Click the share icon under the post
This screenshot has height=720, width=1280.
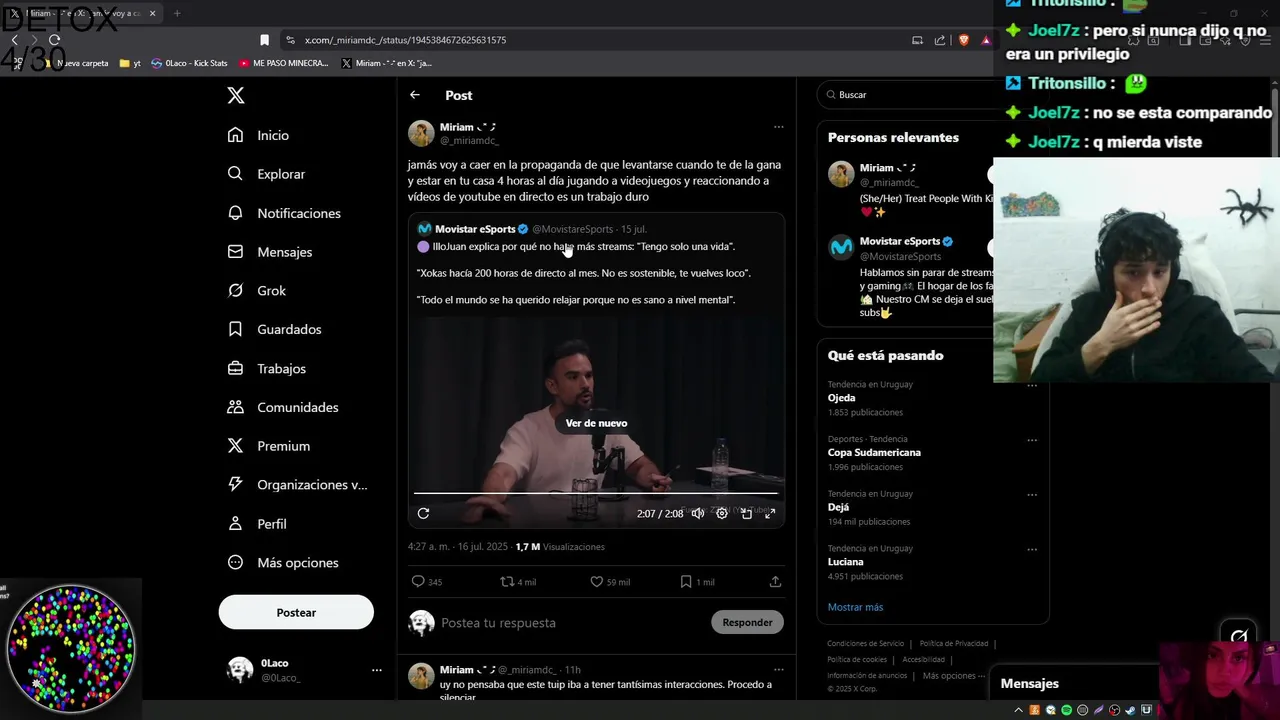775,581
